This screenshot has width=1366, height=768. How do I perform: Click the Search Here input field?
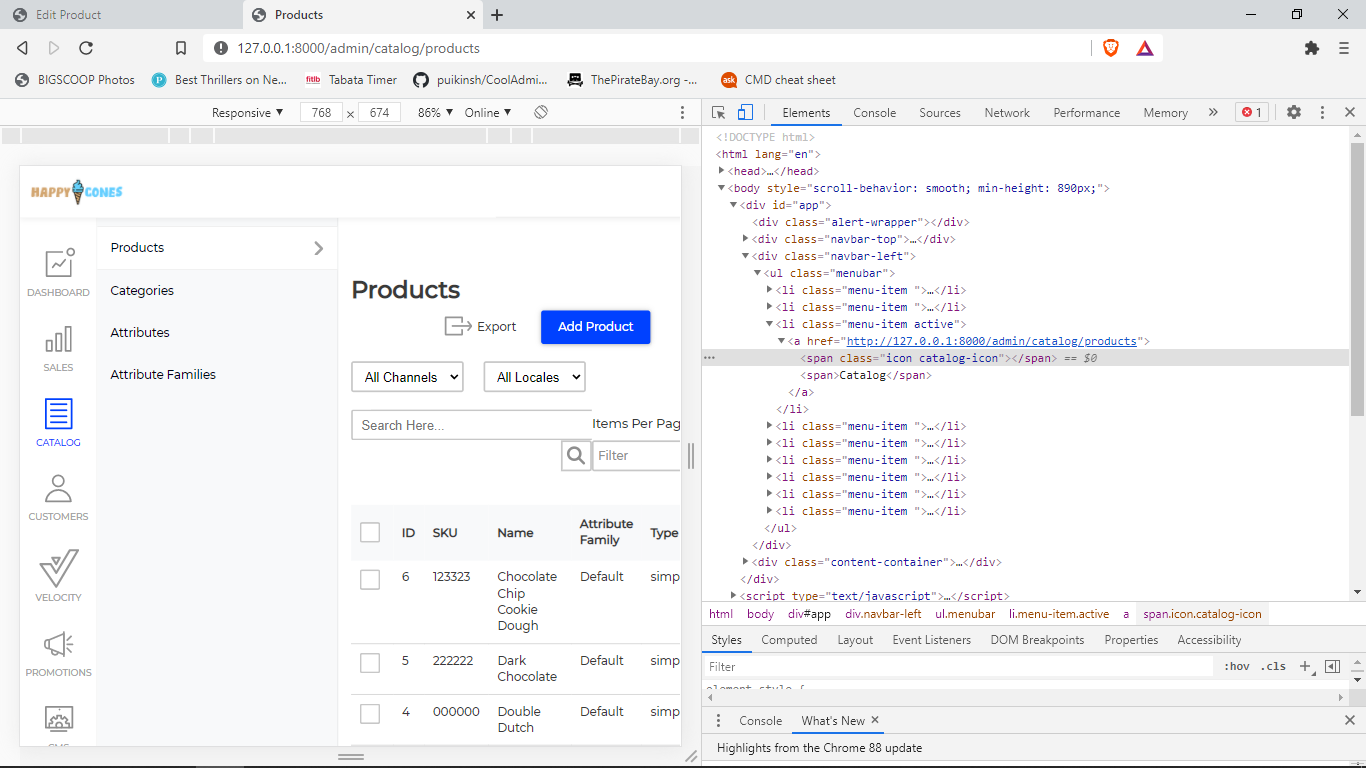coord(472,425)
